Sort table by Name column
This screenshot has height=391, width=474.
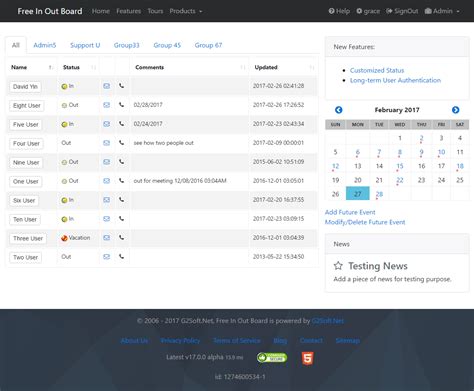coord(32,67)
